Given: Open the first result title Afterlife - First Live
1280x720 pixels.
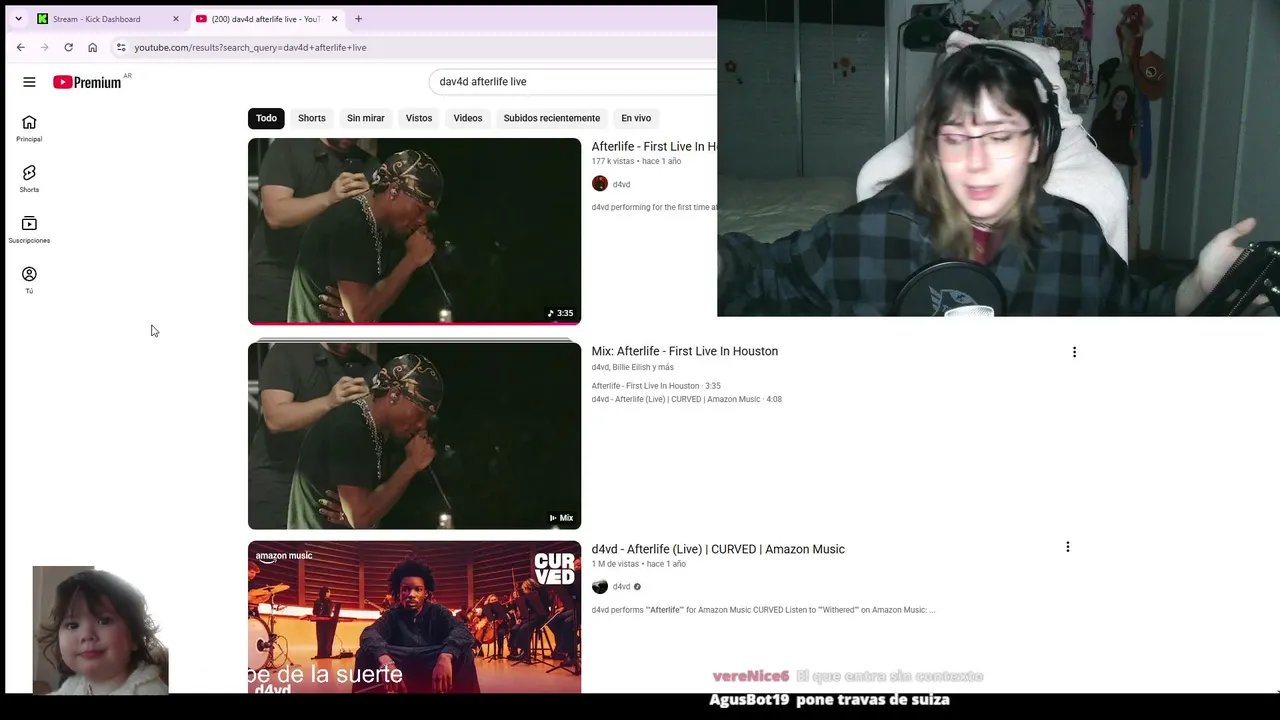Looking at the screenshot, I should (x=654, y=147).
